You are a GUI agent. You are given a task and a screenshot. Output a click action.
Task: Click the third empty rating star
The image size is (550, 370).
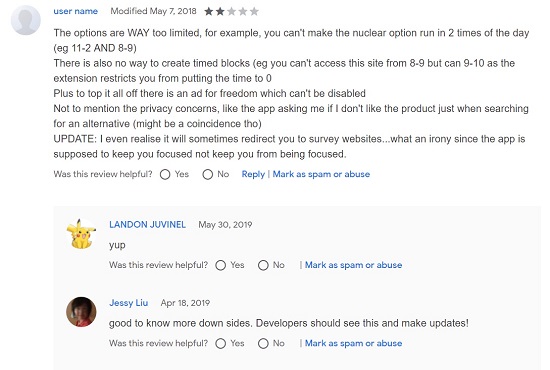point(232,12)
